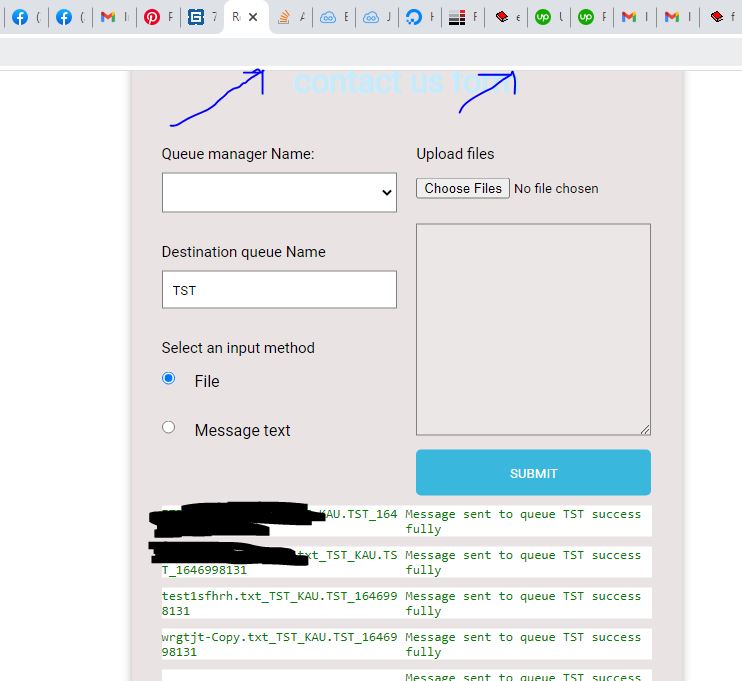
Task: Switch to the Upwork tab labeled U
Action: 549,18
